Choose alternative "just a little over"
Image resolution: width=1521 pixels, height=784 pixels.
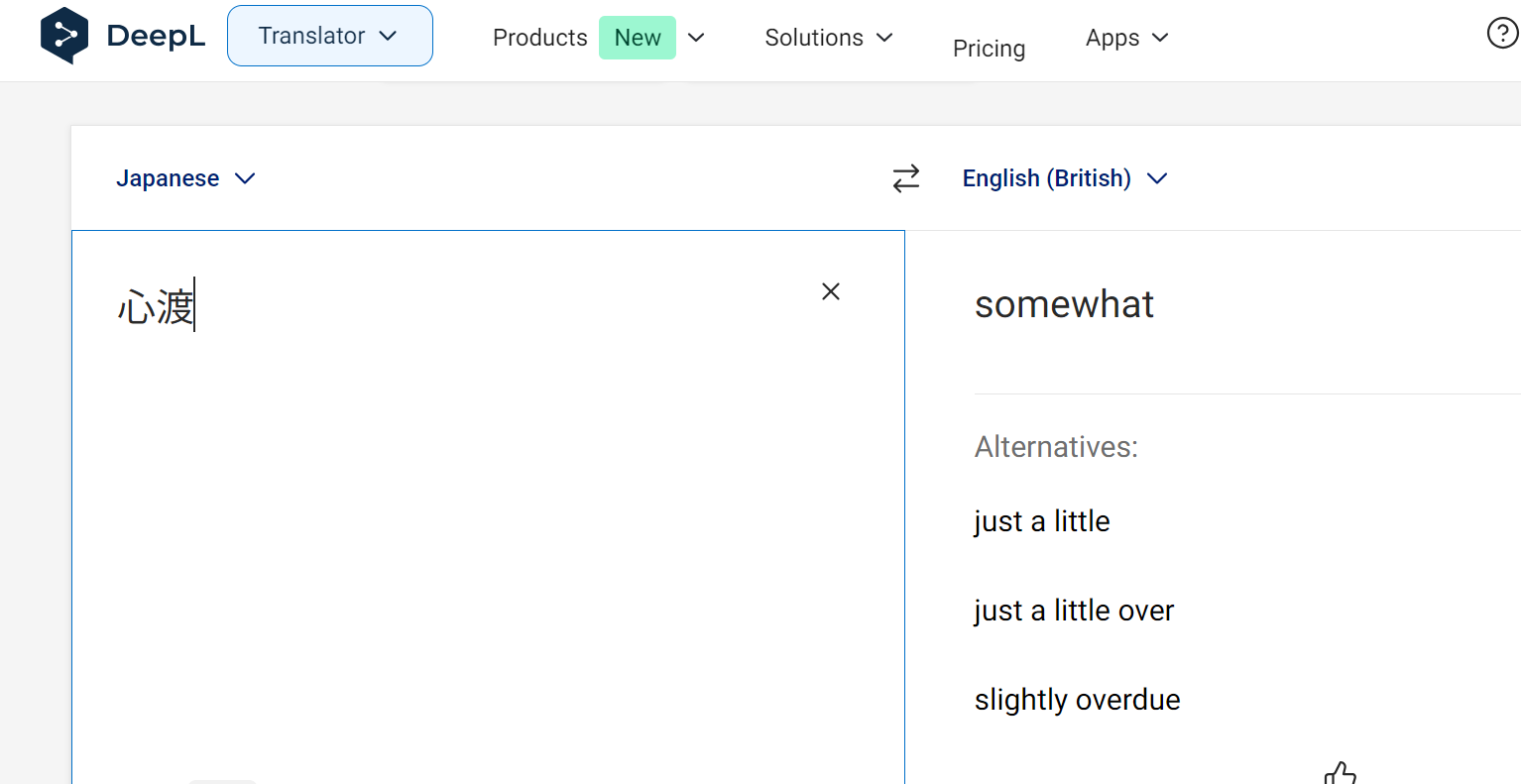click(1074, 611)
